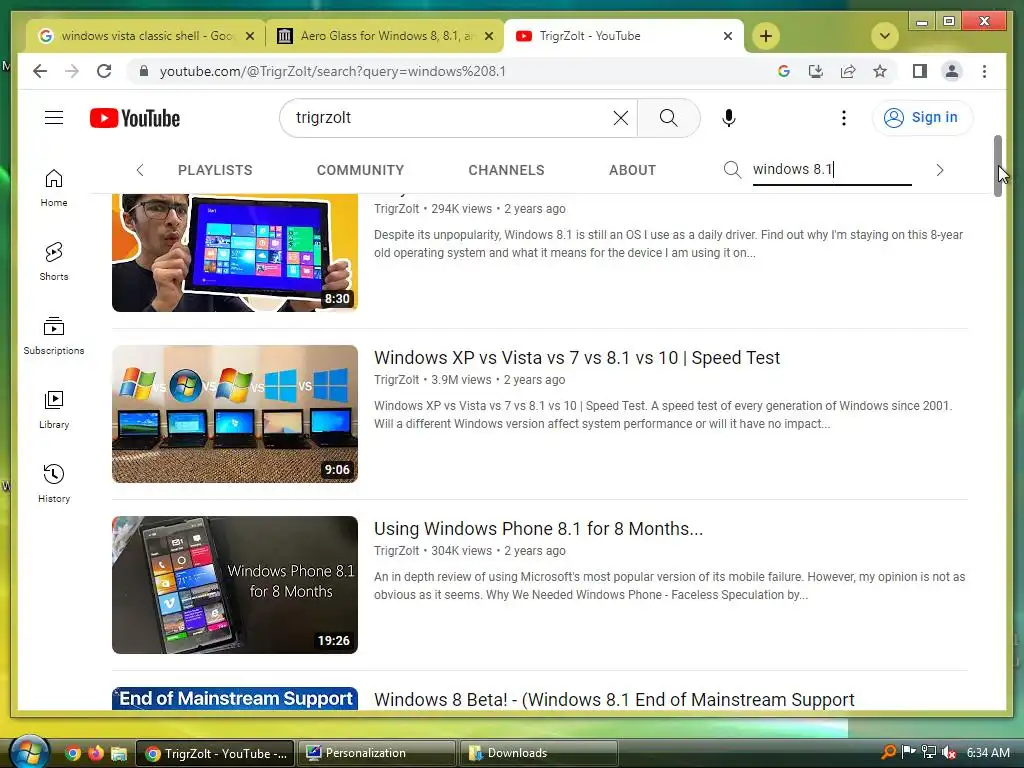View site info via padlock icon
The image size is (1024, 768).
point(144,71)
